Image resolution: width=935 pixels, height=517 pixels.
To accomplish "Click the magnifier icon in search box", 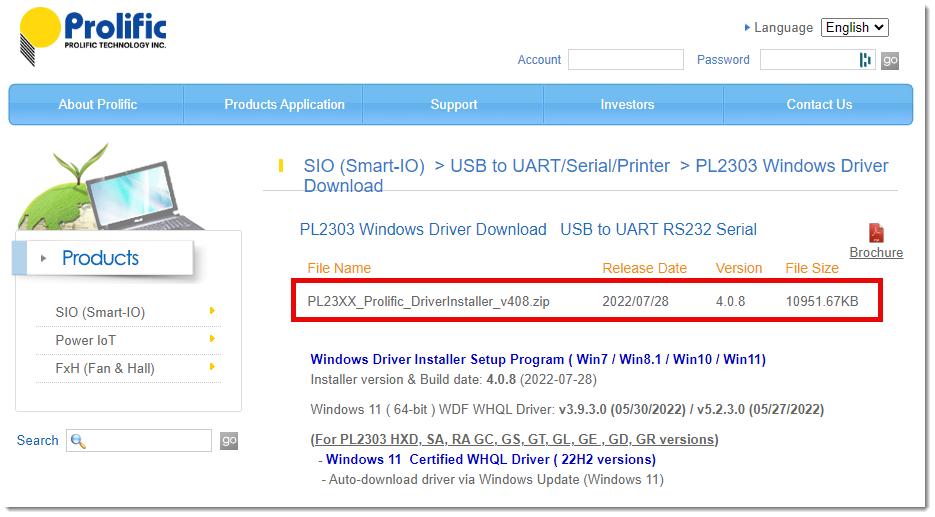I will pos(78,441).
